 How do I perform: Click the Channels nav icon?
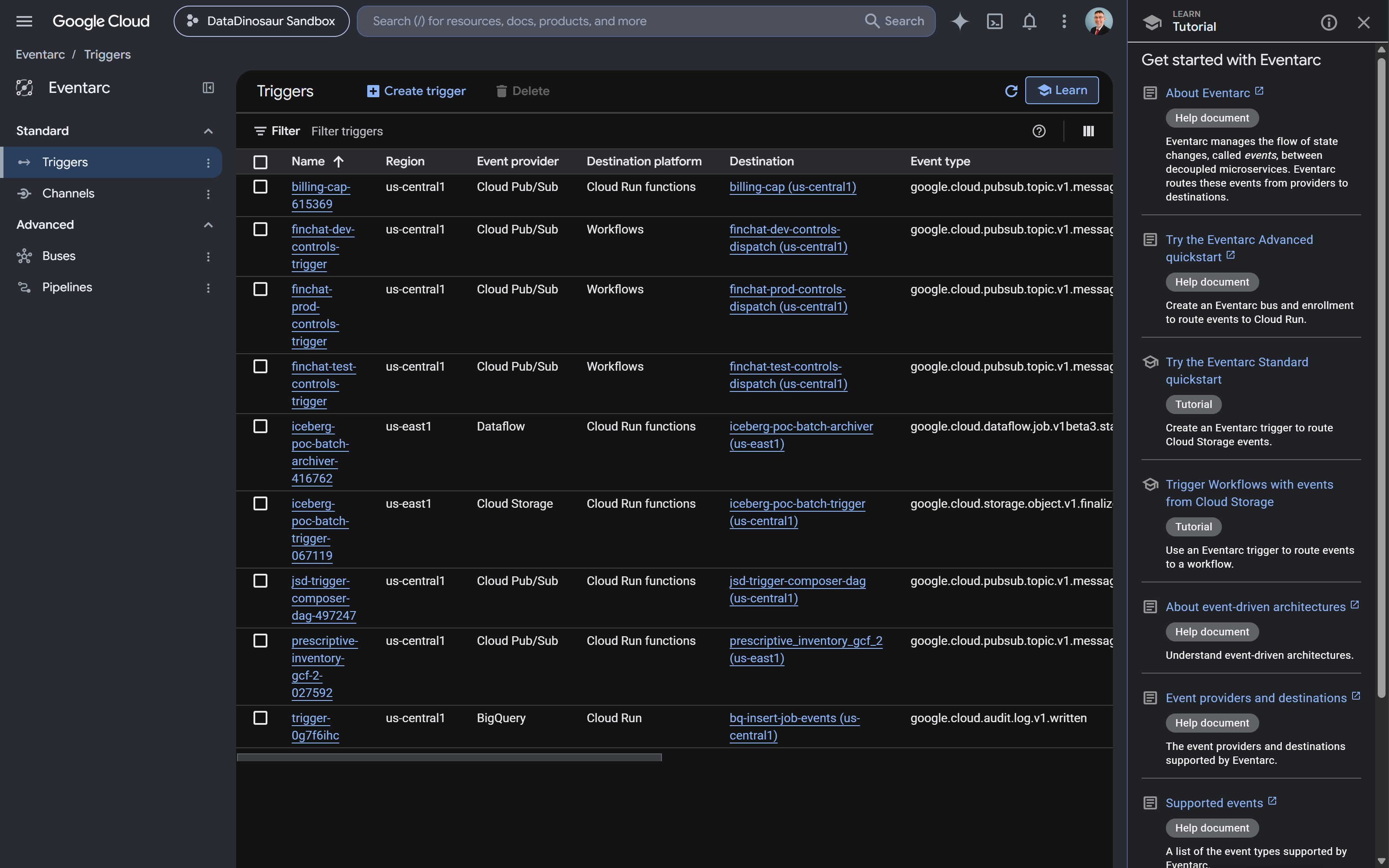pyautogui.click(x=24, y=194)
